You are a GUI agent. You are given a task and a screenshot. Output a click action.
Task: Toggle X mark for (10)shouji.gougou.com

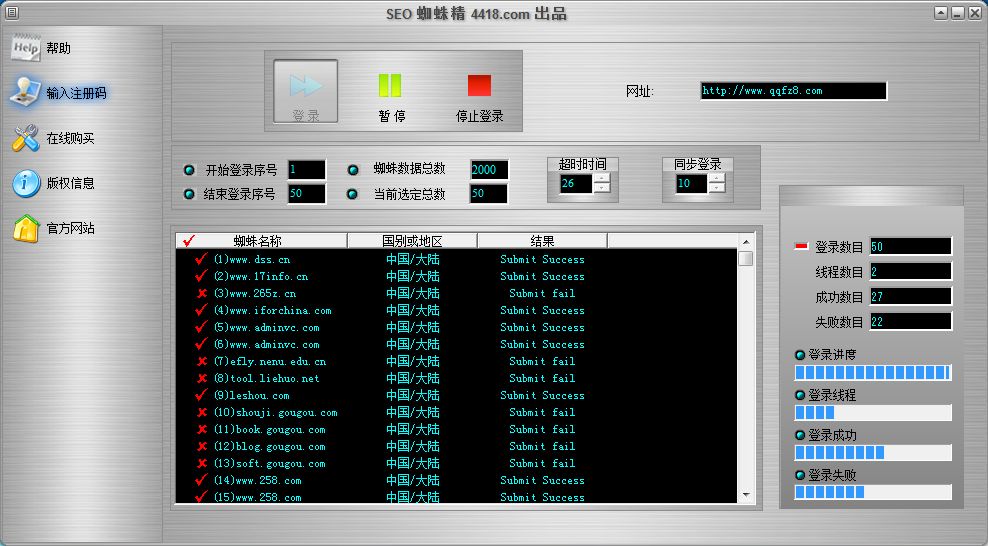[x=202, y=412]
